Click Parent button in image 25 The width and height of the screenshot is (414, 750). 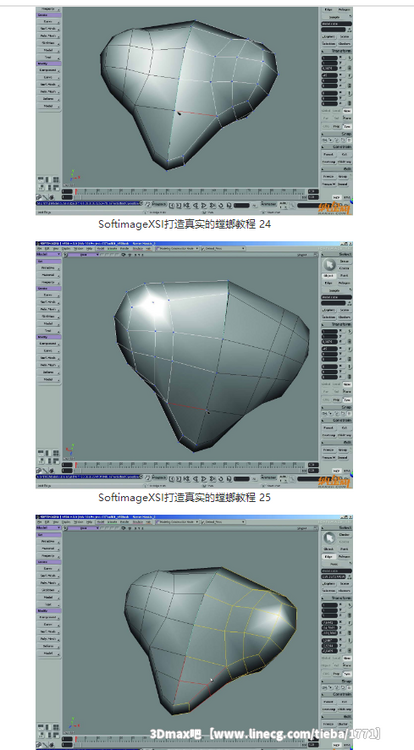329,428
